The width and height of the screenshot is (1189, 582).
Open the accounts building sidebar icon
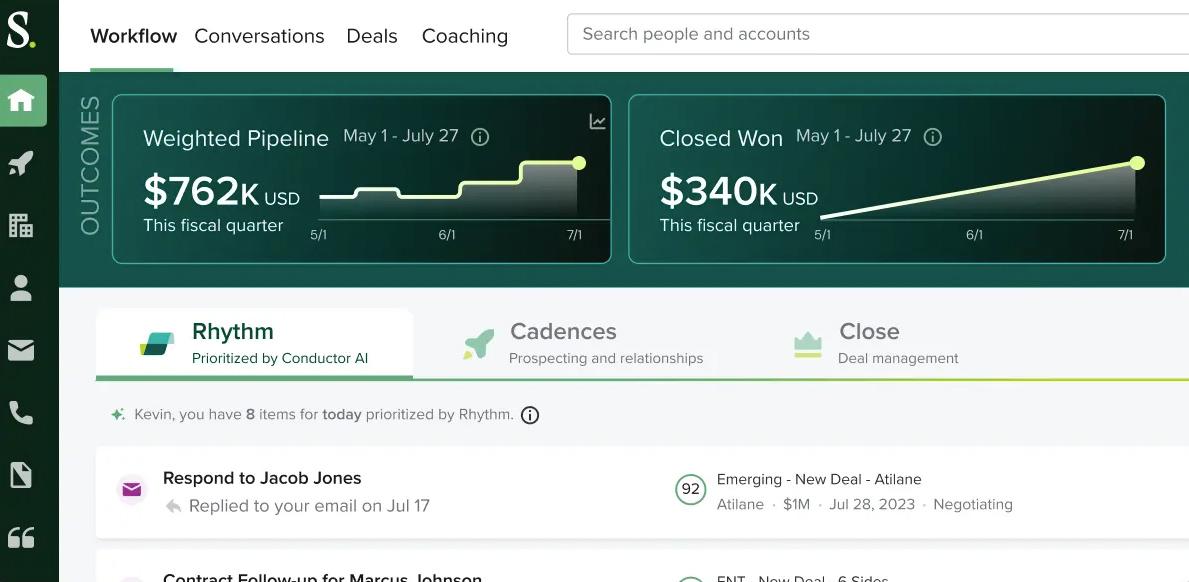[x=21, y=225]
